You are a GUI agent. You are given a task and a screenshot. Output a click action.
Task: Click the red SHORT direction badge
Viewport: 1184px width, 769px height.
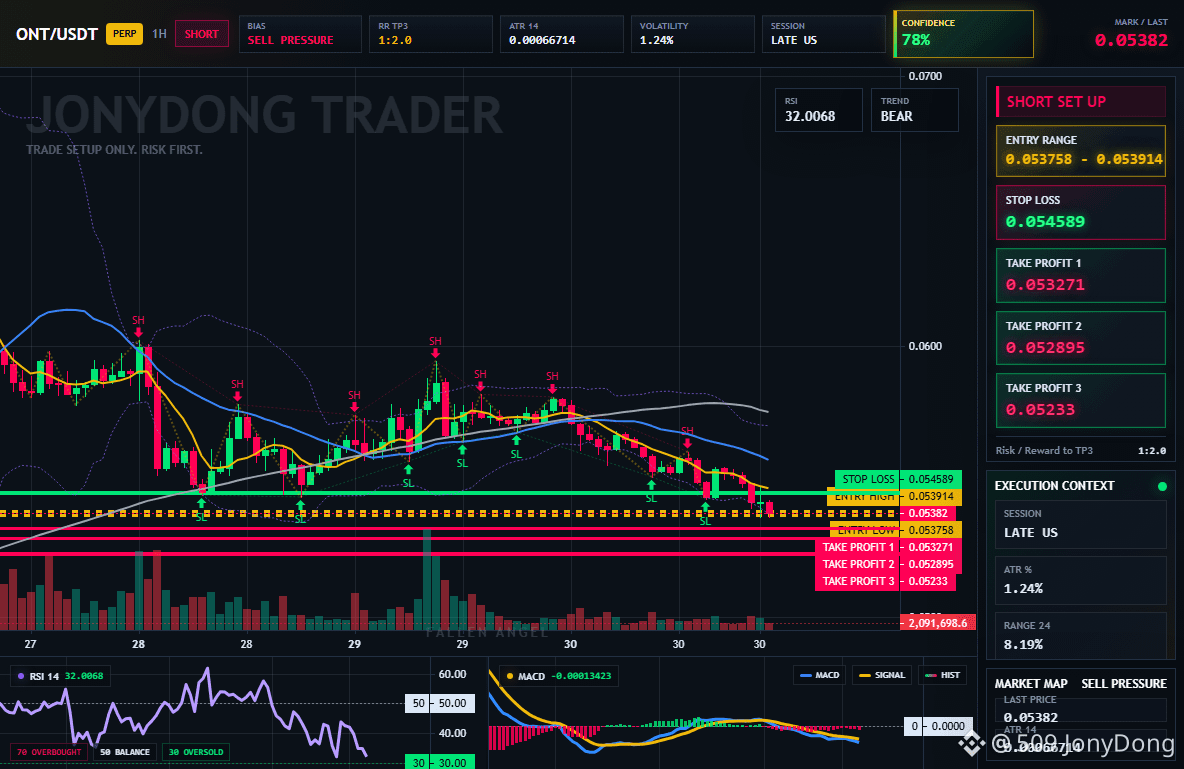pyautogui.click(x=202, y=34)
